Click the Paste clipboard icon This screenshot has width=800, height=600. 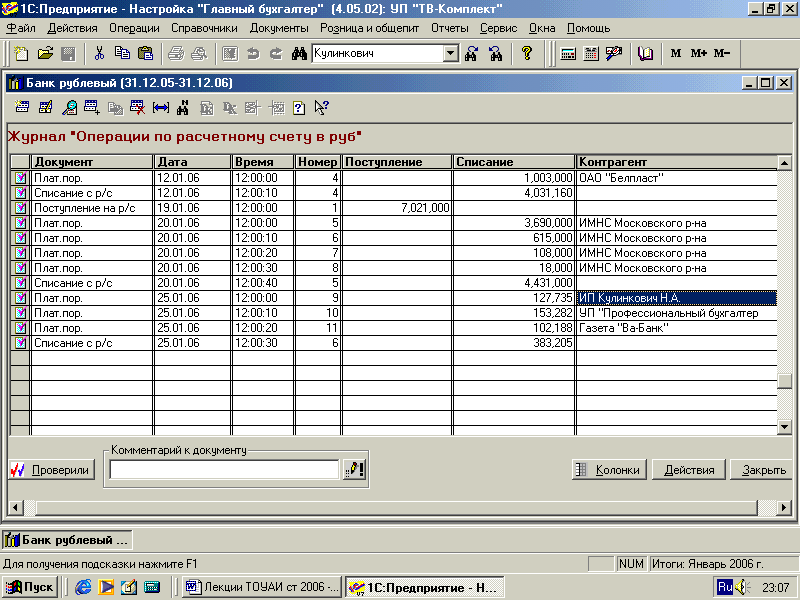click(146, 53)
